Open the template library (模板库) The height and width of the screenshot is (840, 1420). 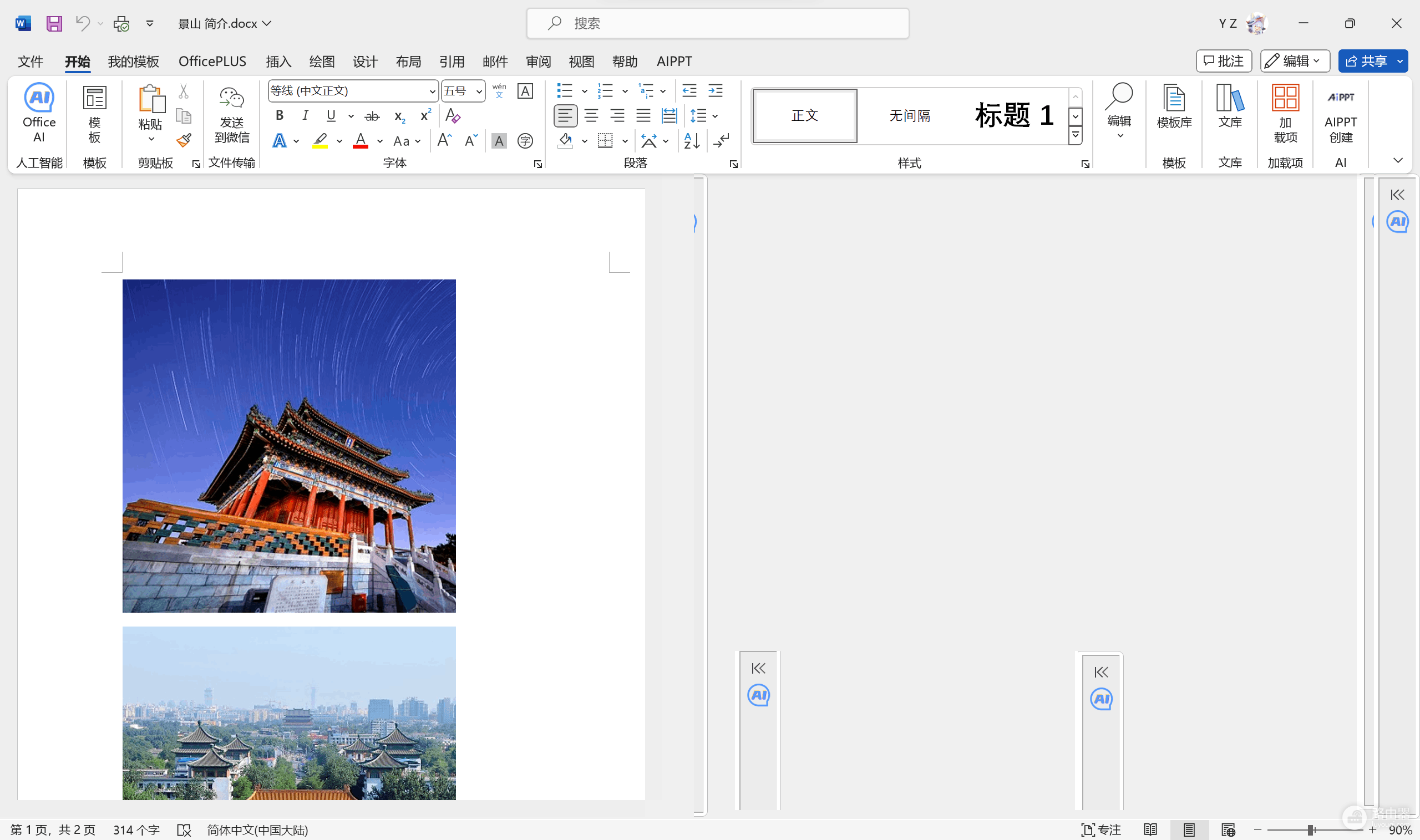pyautogui.click(x=1174, y=108)
